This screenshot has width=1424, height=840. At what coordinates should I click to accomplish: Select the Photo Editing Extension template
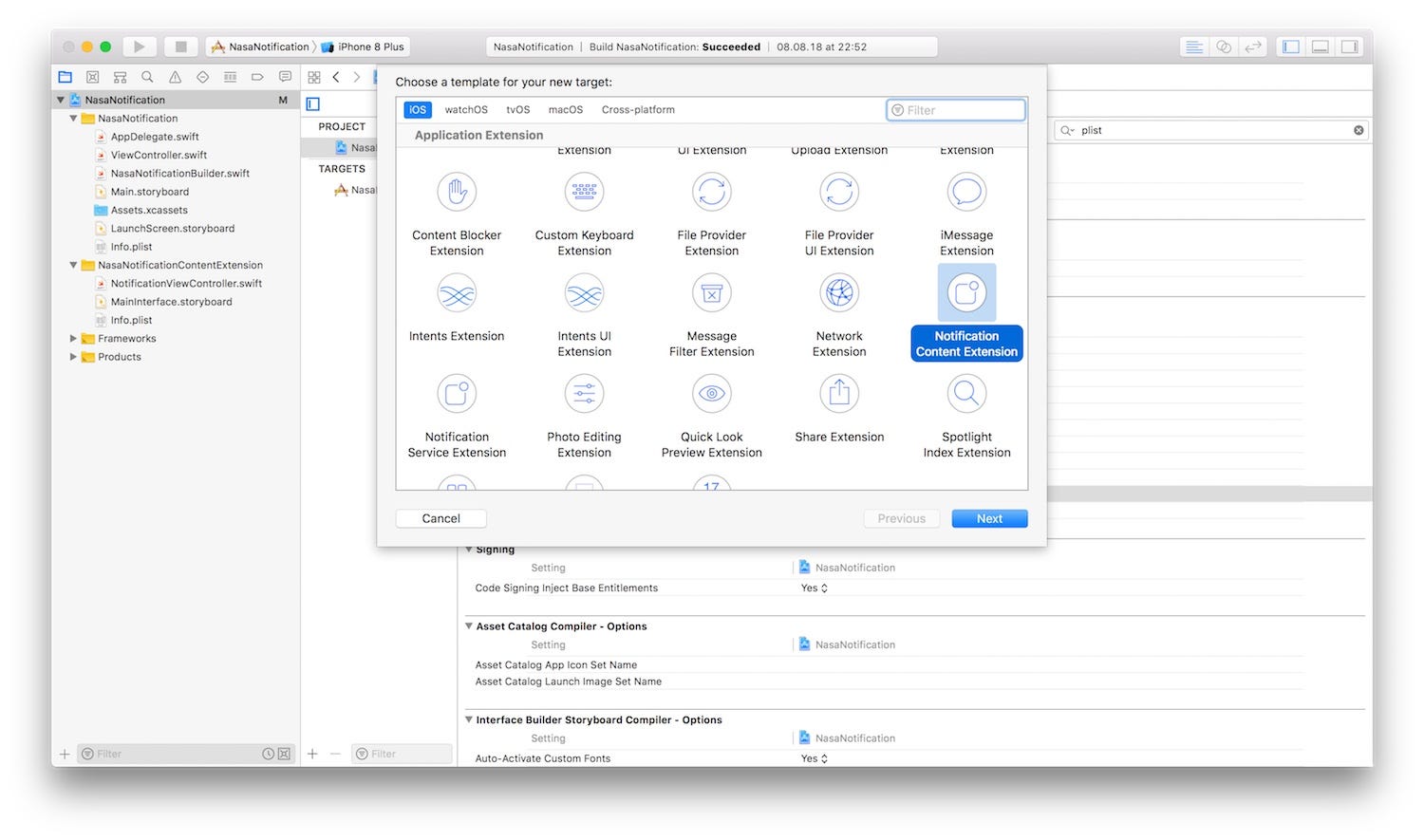(x=584, y=394)
